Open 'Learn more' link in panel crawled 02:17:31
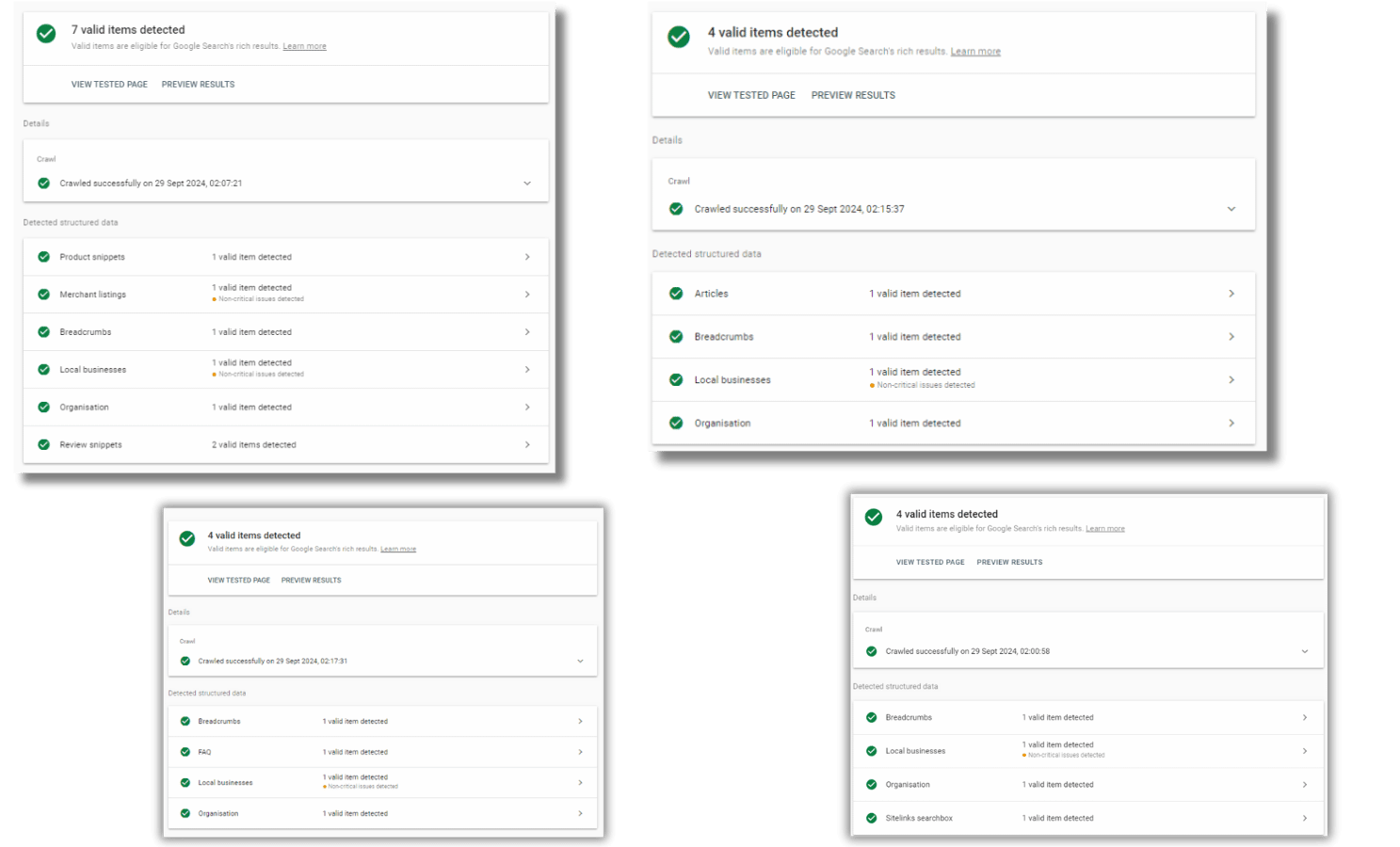This screenshot has height=847, width=1400. click(x=398, y=549)
